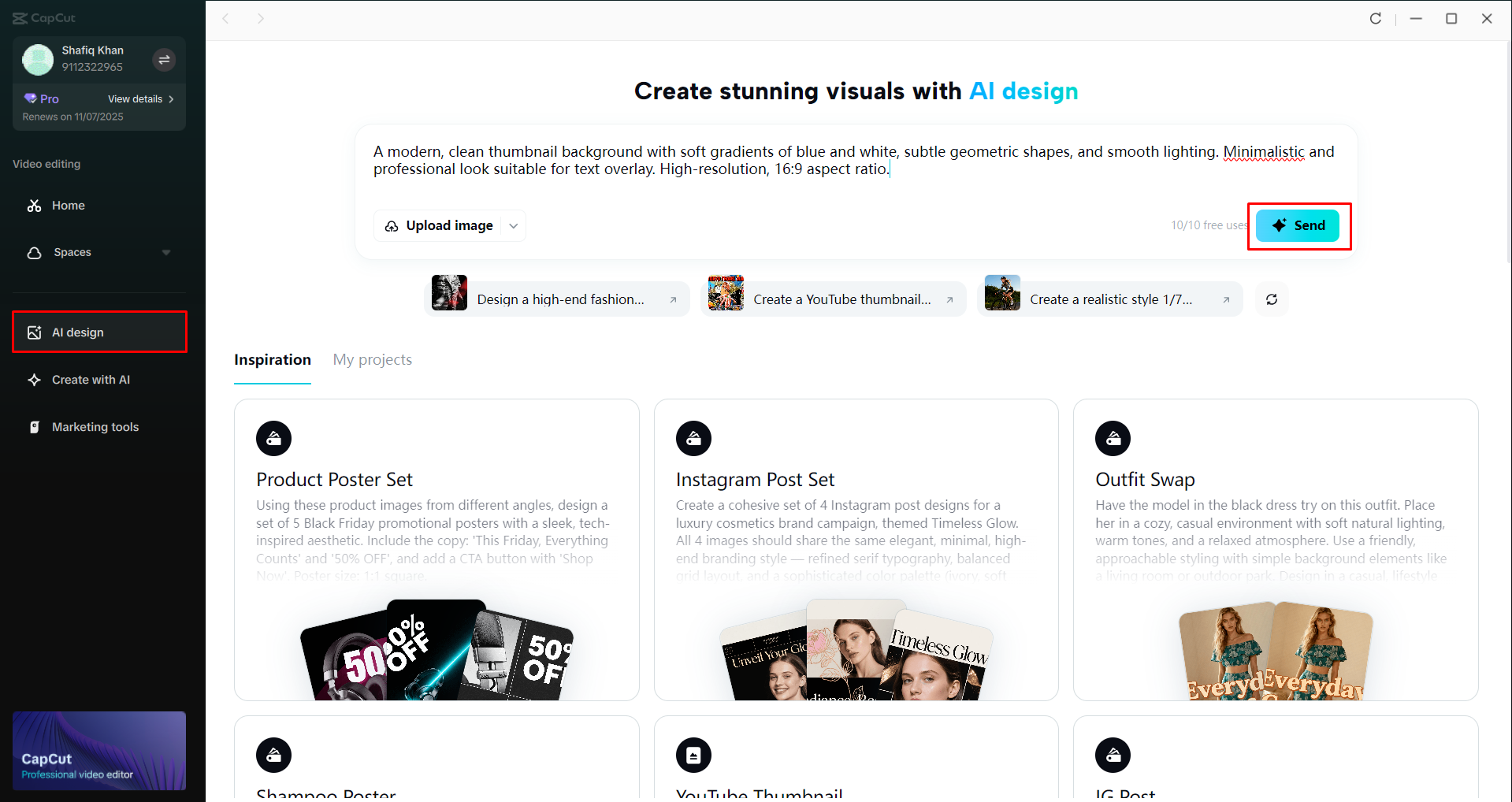Click the Spaces cloud icon

[35, 252]
